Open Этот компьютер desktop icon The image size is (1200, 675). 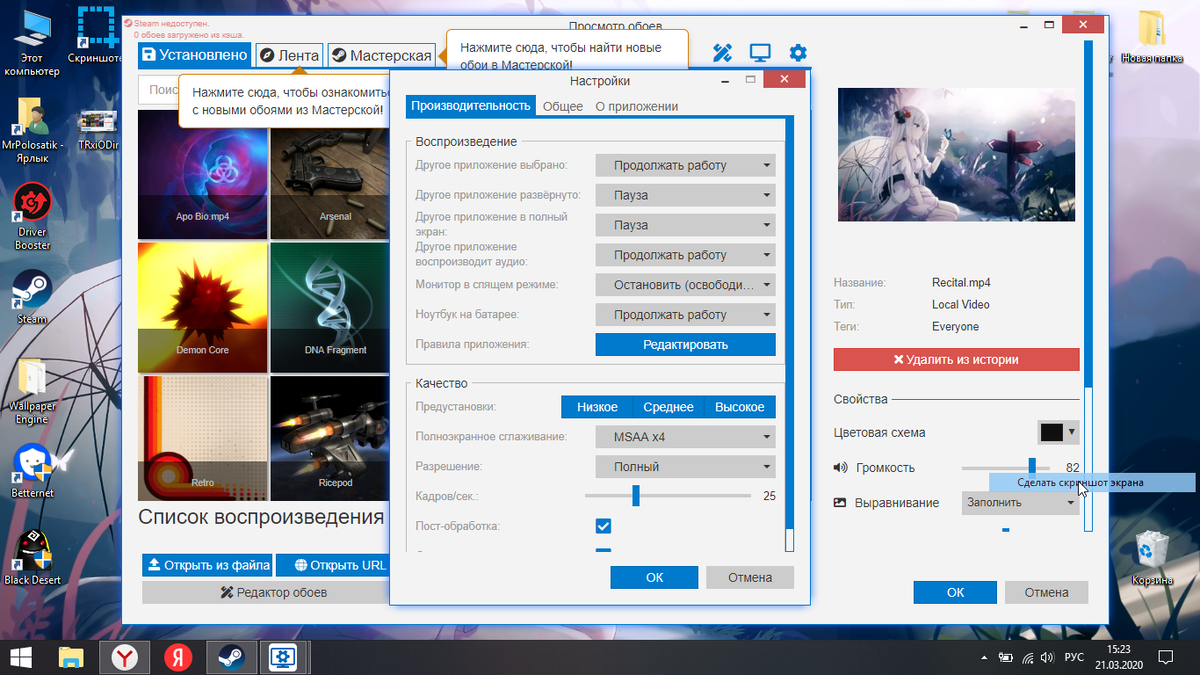[x=30, y=42]
